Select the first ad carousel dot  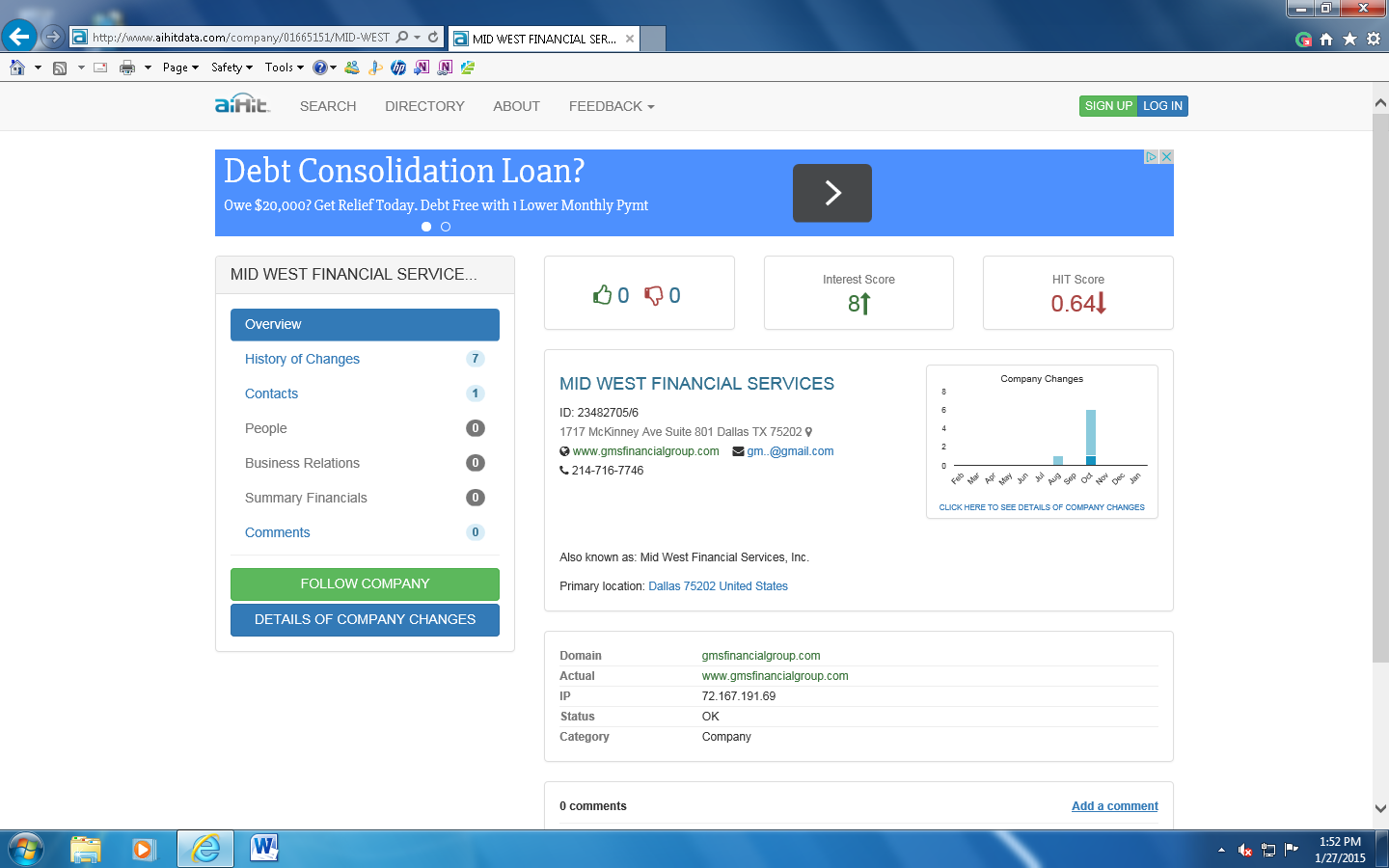click(x=426, y=227)
